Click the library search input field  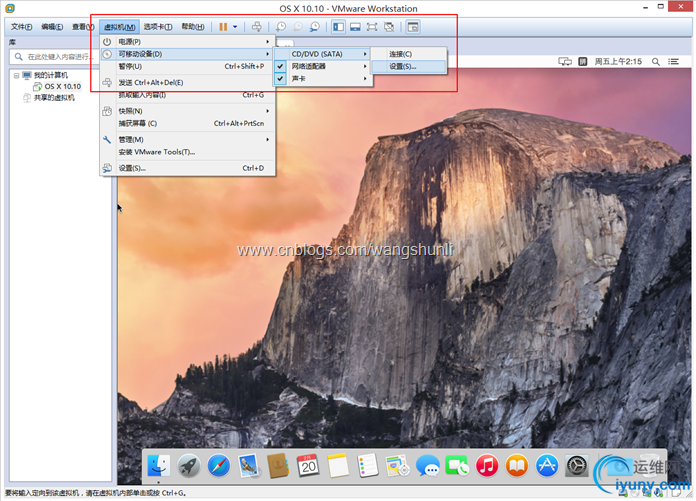point(58,57)
